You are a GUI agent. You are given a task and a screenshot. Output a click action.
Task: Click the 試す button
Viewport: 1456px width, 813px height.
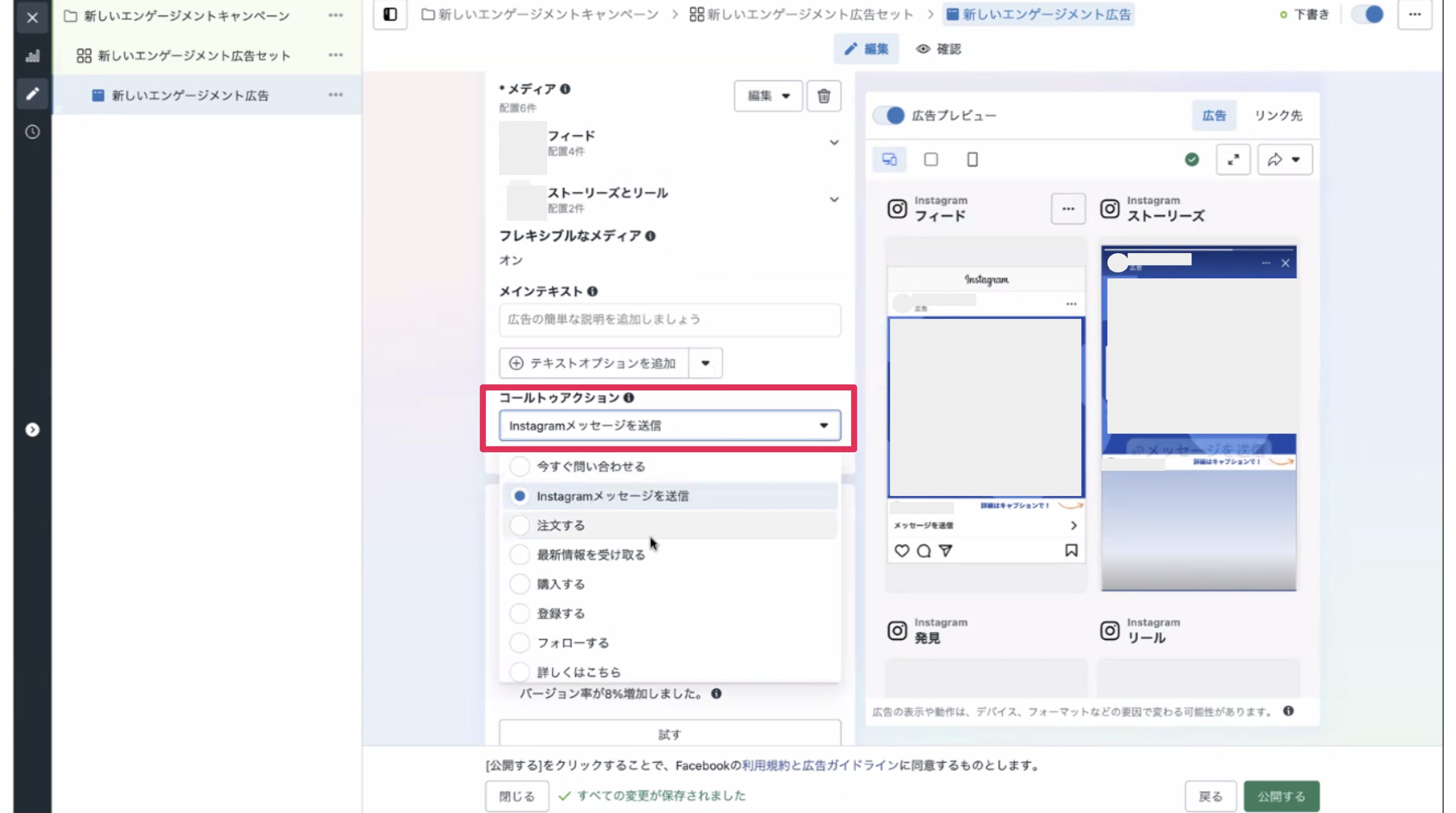click(x=669, y=734)
